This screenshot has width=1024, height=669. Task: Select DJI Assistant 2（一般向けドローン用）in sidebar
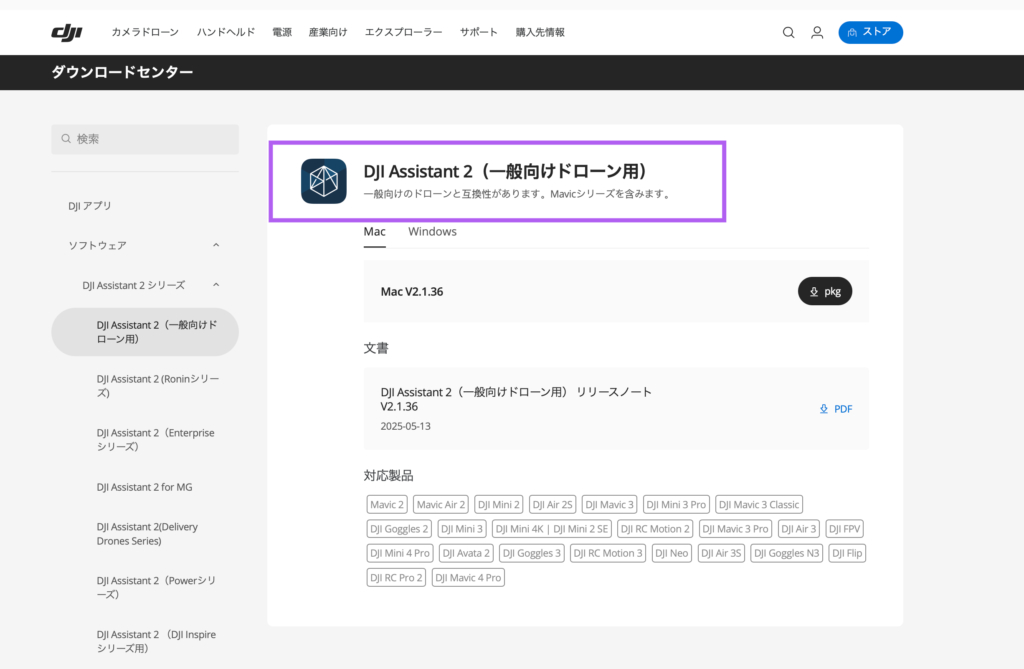145,332
